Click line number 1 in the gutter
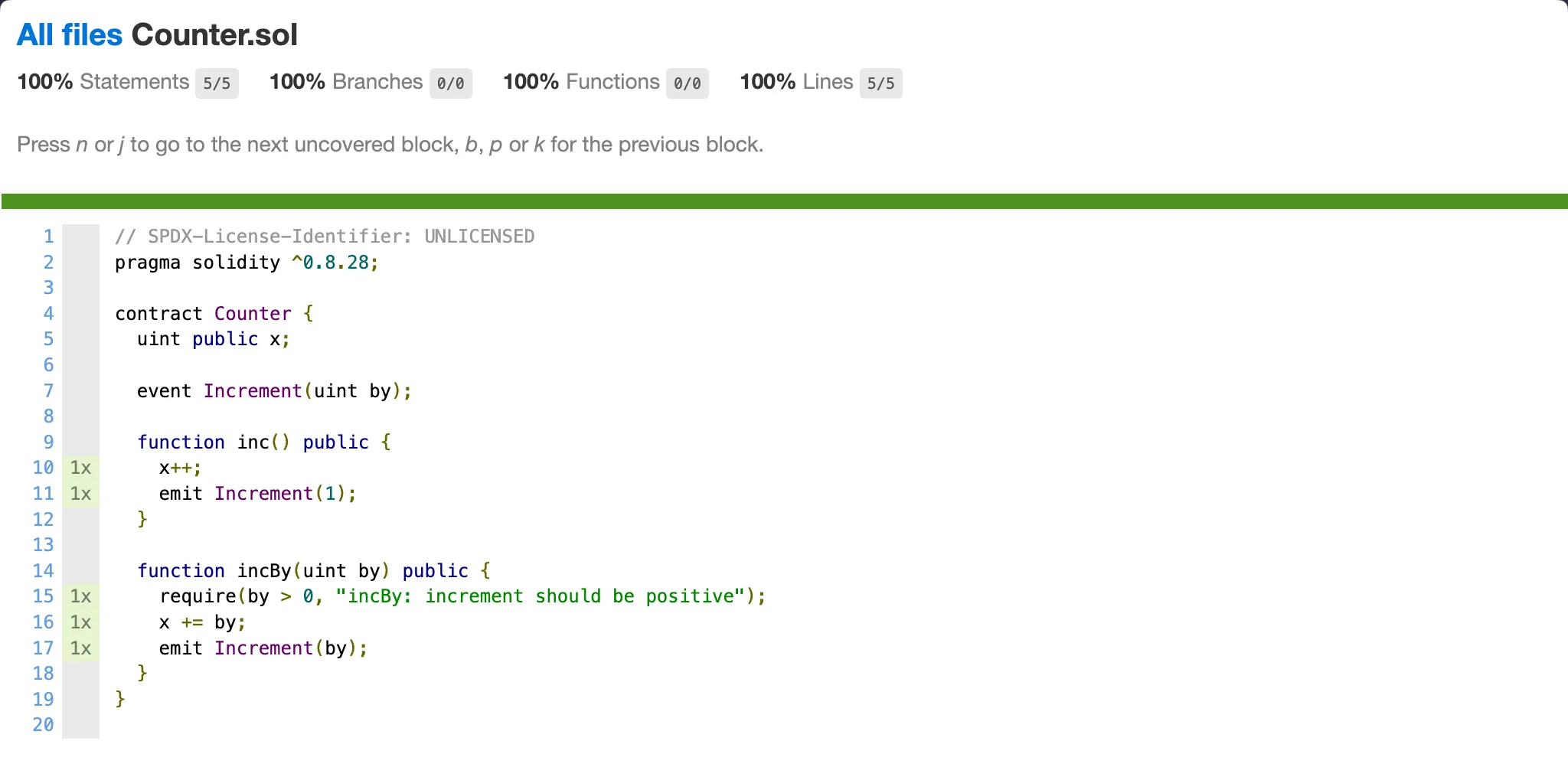Screen dimensions: 1568x767 click(x=48, y=237)
